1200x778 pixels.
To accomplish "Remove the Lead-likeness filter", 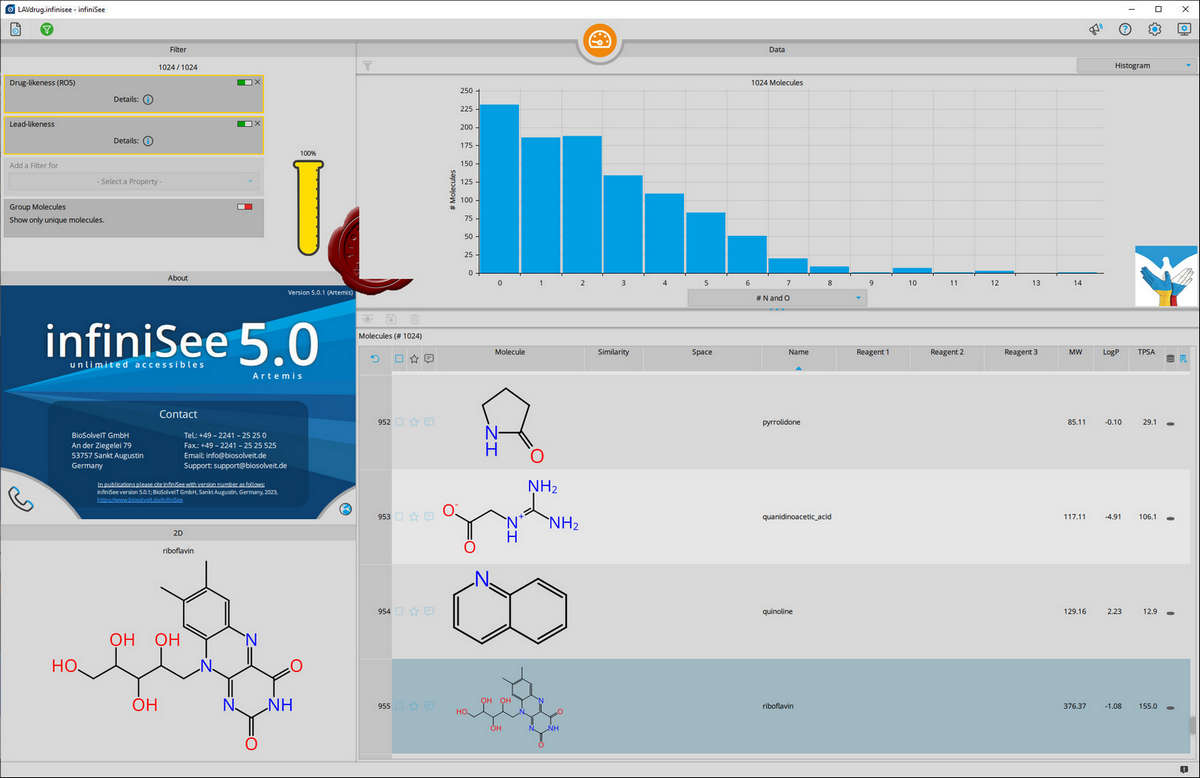I will (x=258, y=124).
